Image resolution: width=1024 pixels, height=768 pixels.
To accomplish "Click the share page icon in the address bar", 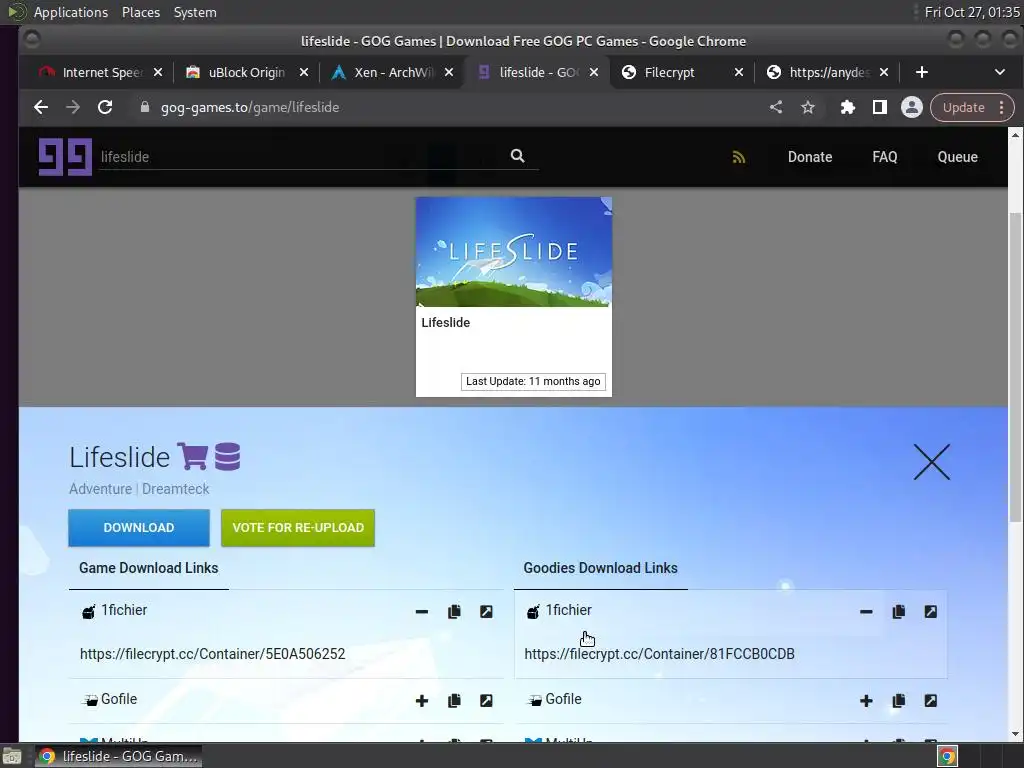I will tap(775, 107).
